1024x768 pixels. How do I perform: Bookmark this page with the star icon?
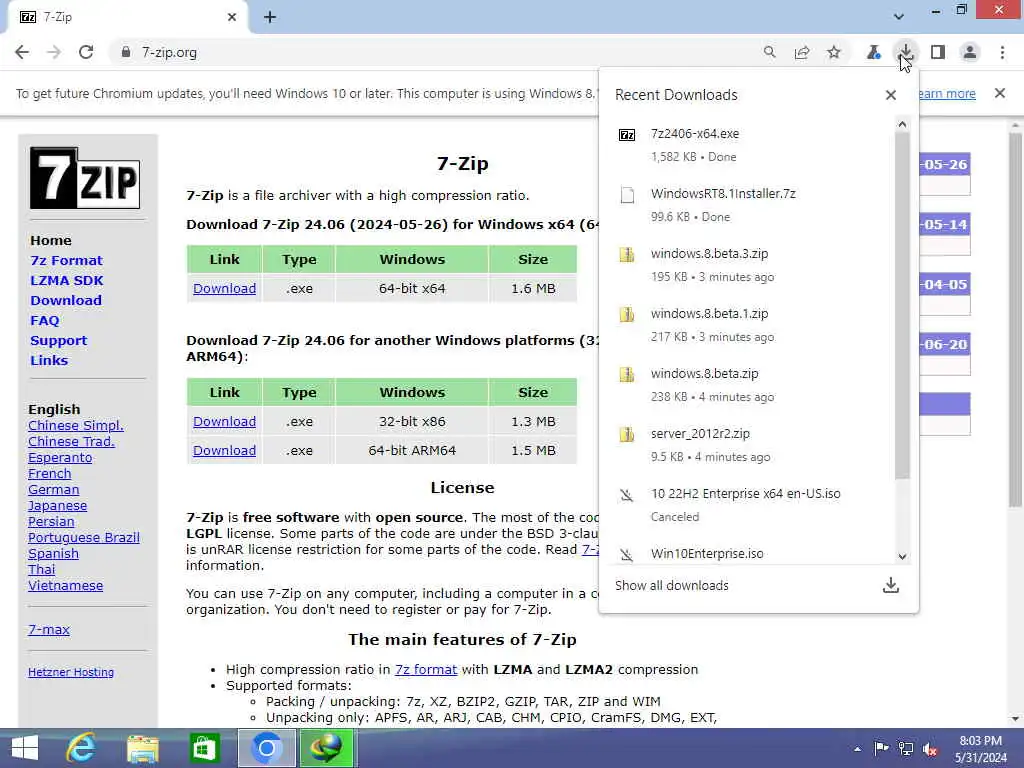click(834, 52)
